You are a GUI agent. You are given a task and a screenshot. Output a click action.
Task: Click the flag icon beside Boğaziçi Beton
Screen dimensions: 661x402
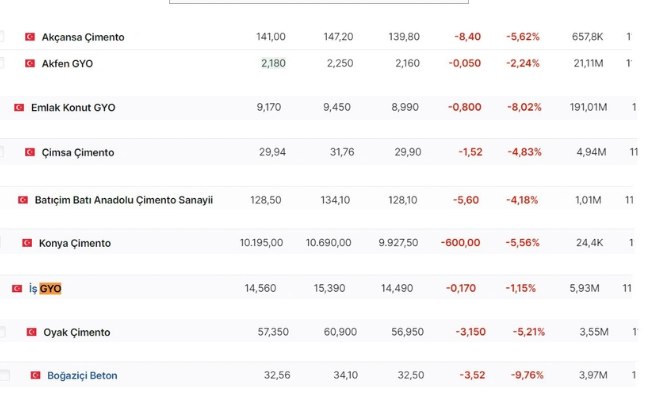tap(35, 376)
